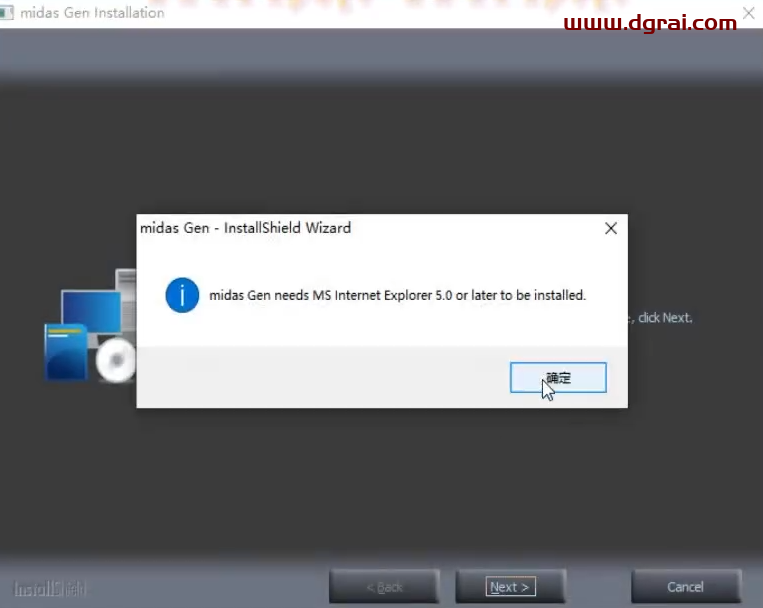Click the InstallShield logo at bottom left
The height and width of the screenshot is (608, 763).
click(x=50, y=588)
